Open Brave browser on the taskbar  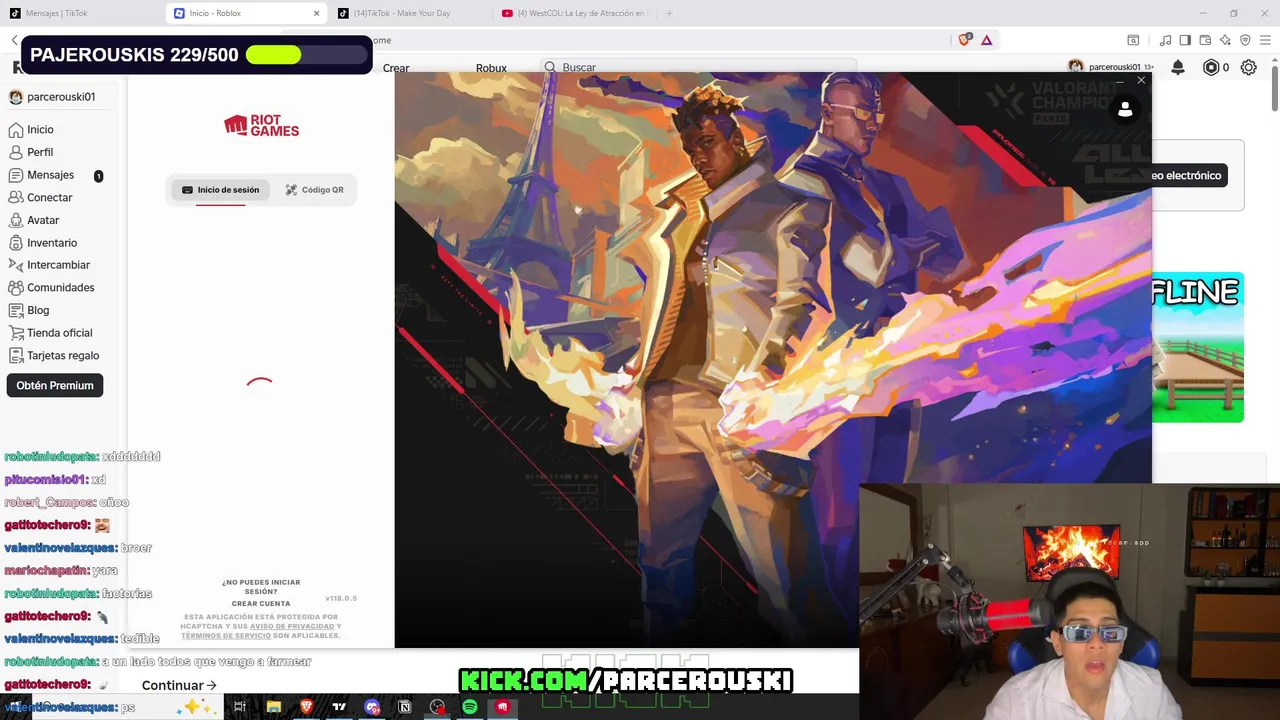coord(306,707)
